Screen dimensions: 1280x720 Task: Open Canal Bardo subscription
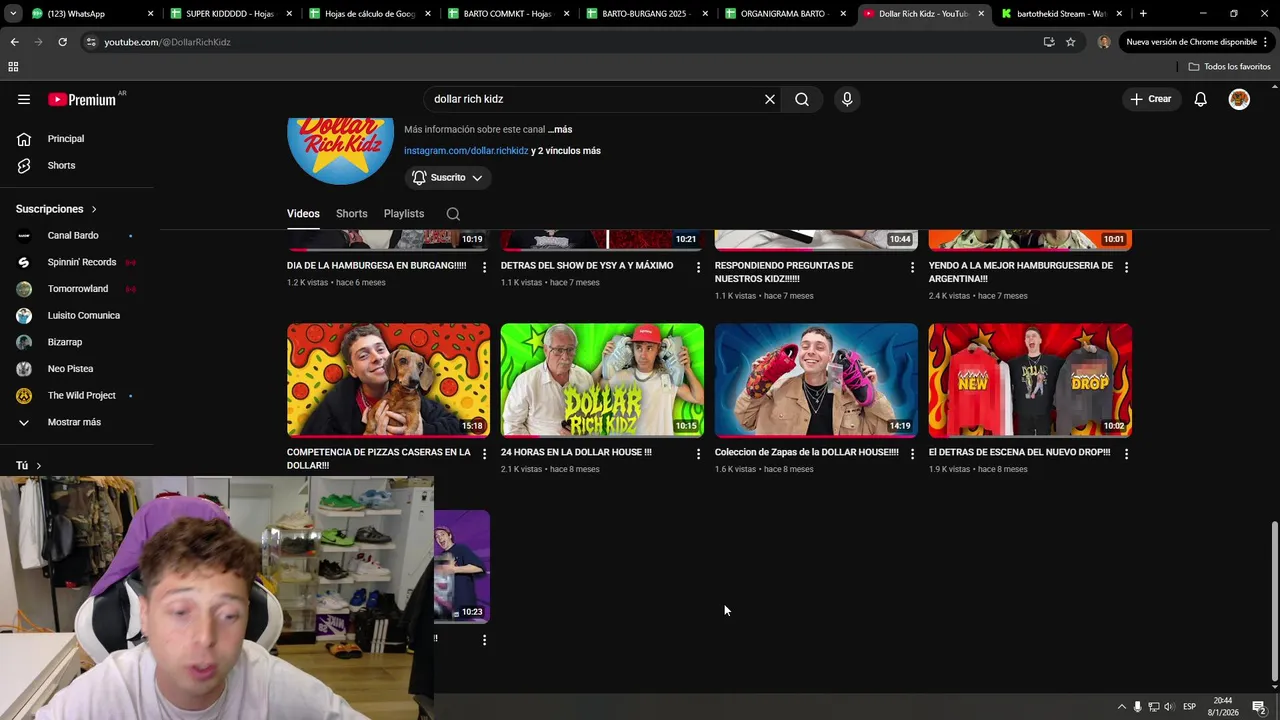tap(73, 236)
